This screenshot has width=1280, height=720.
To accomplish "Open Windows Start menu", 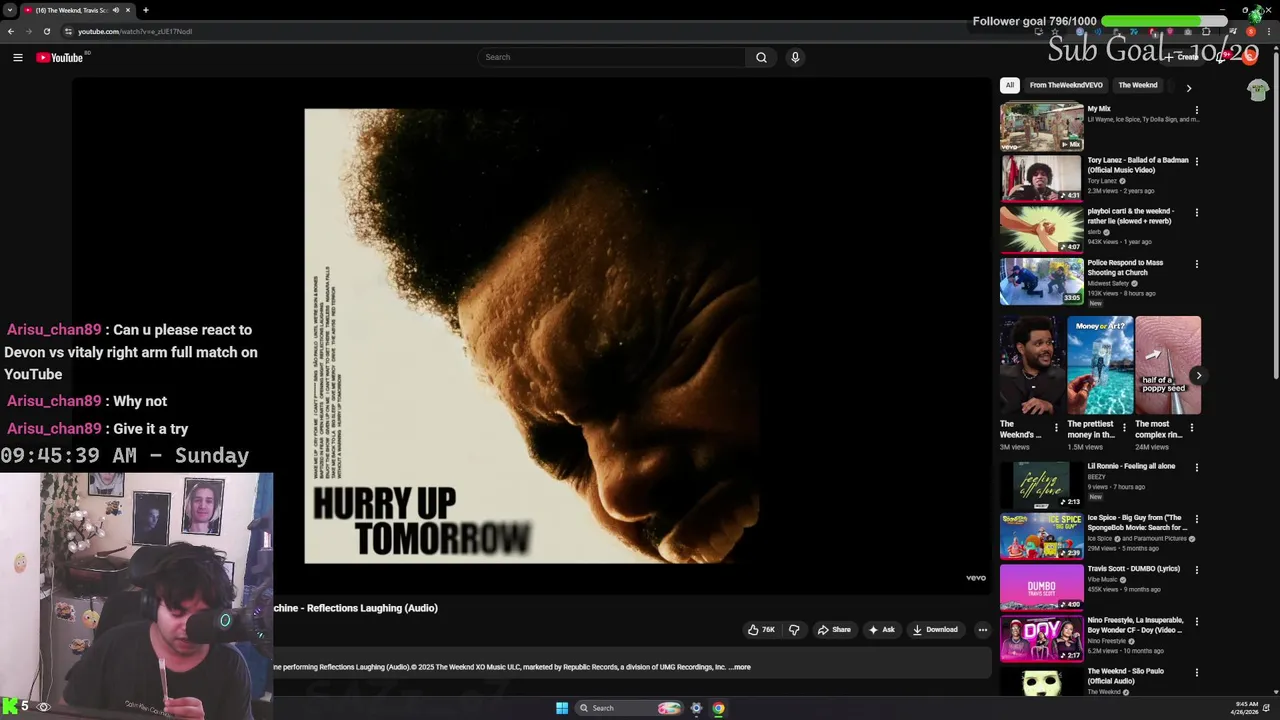I will [562, 708].
